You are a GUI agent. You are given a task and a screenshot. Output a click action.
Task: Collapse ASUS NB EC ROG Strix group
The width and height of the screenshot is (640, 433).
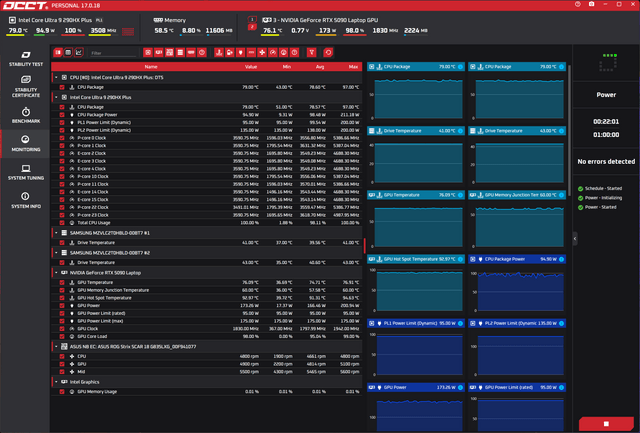56,346
